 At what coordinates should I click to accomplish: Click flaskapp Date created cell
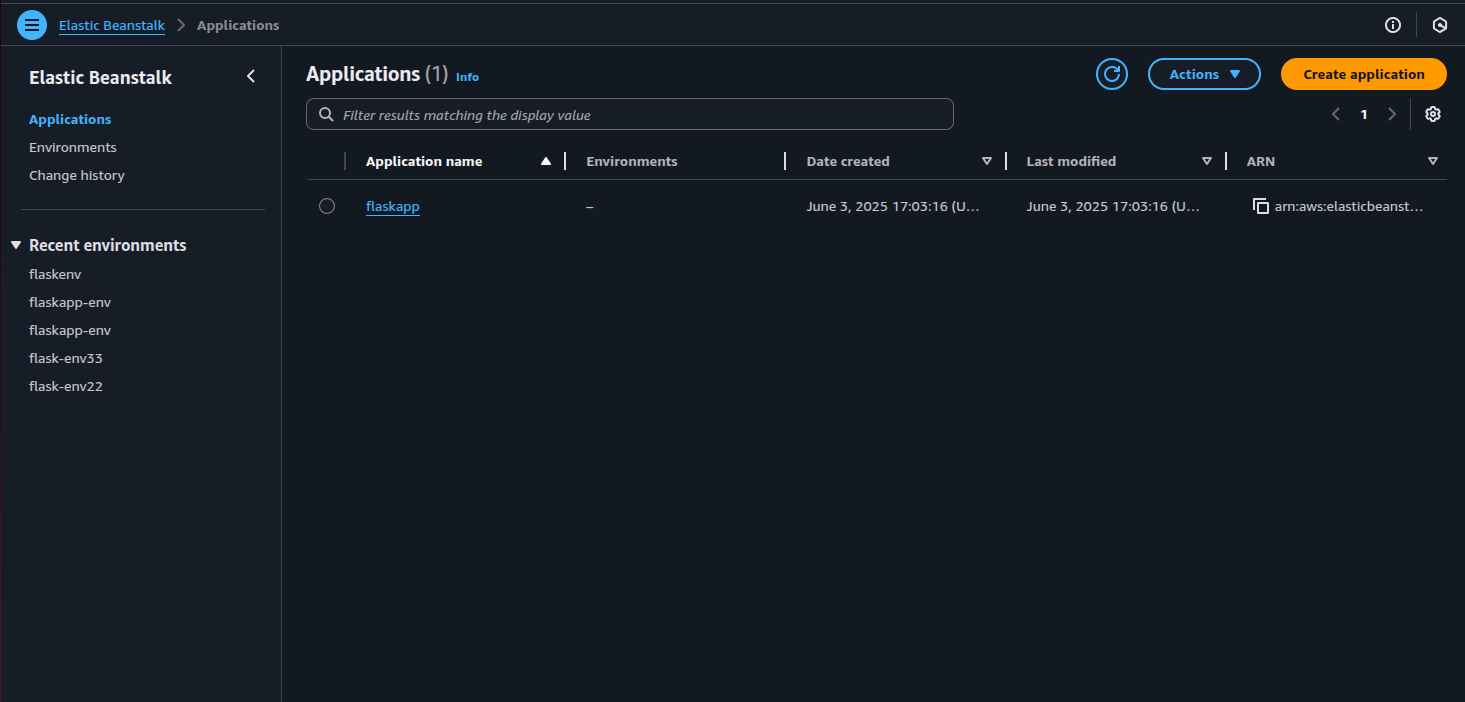point(893,206)
